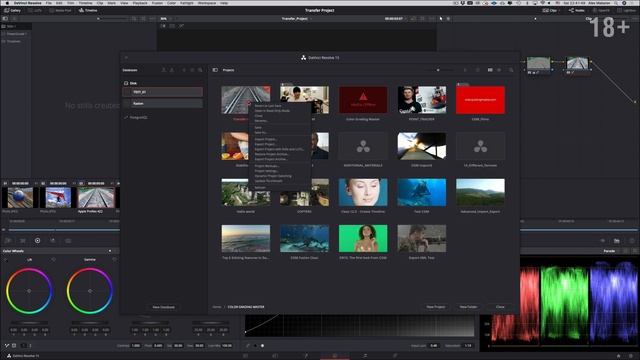This screenshot has height=360, width=640.
Task: Reset the Gamma wheel with its reset icon
Action: pos(114,260)
